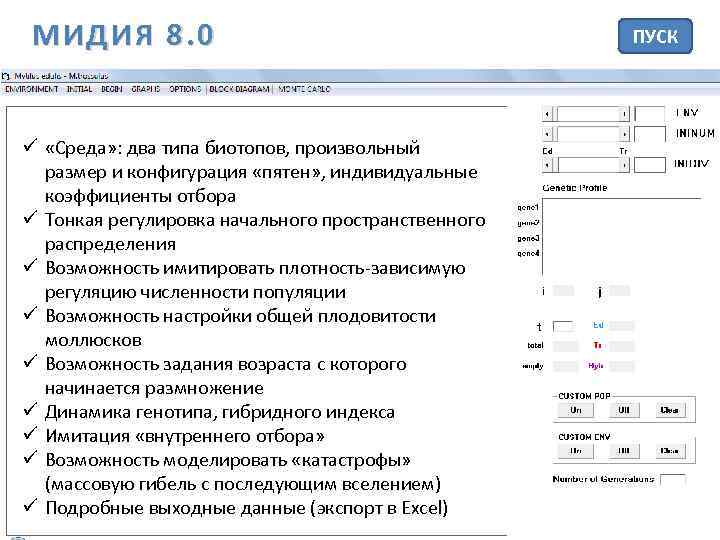Click the ENV value input box
The width and height of the screenshot is (720, 540).
pos(650,114)
